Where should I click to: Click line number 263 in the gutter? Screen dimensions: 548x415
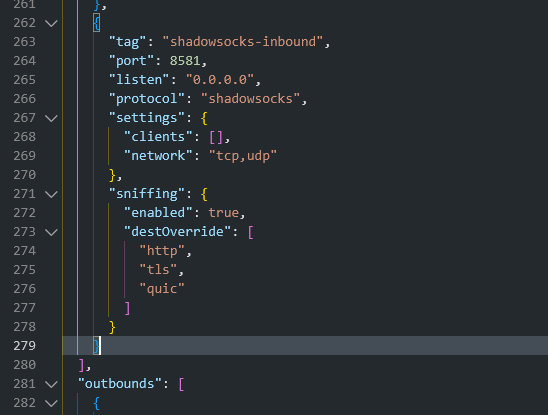[24, 42]
